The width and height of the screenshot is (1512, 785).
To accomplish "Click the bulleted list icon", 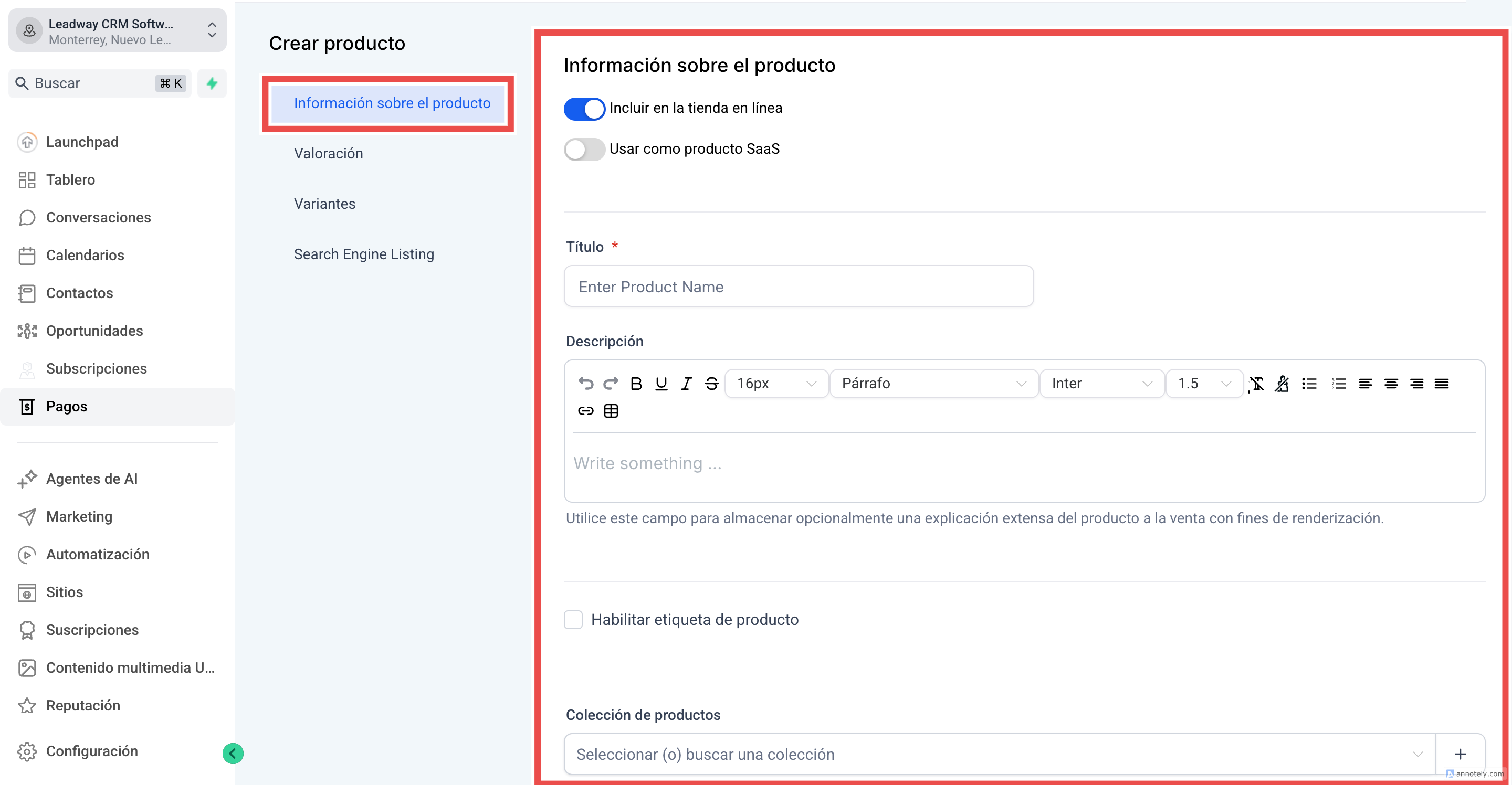I will click(x=1309, y=384).
